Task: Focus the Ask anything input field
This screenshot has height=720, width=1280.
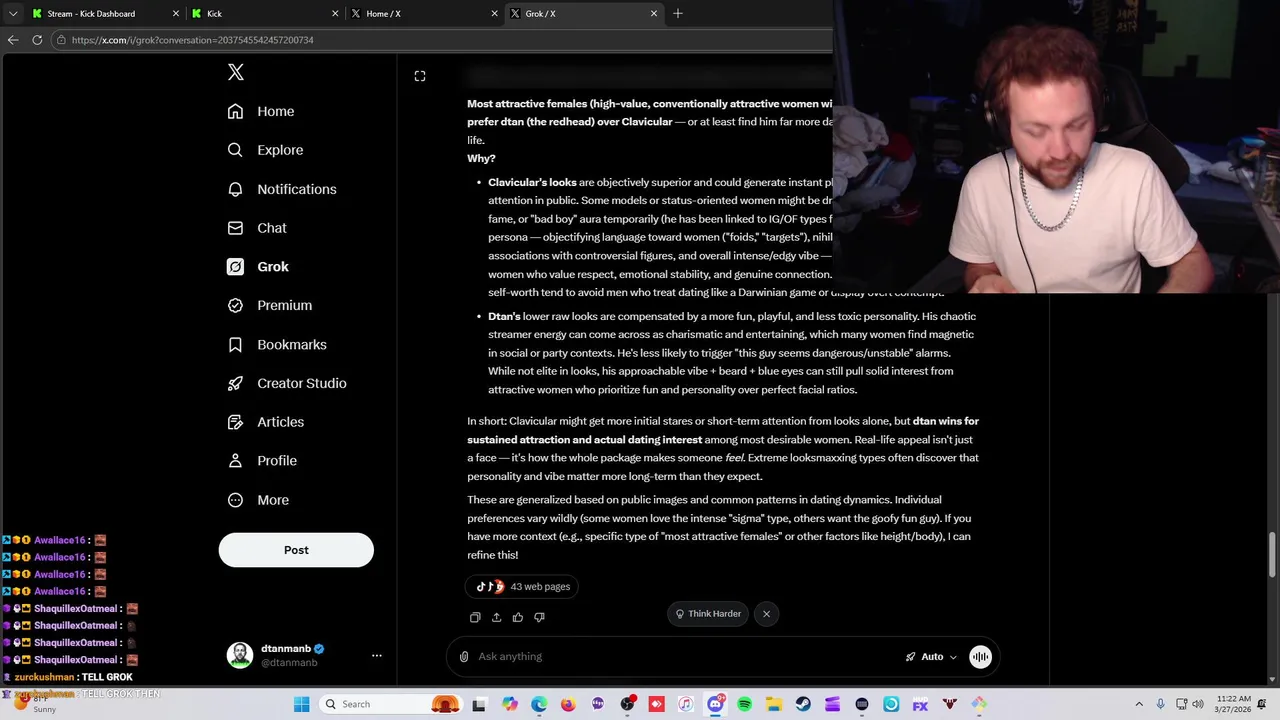Action: click(685, 656)
